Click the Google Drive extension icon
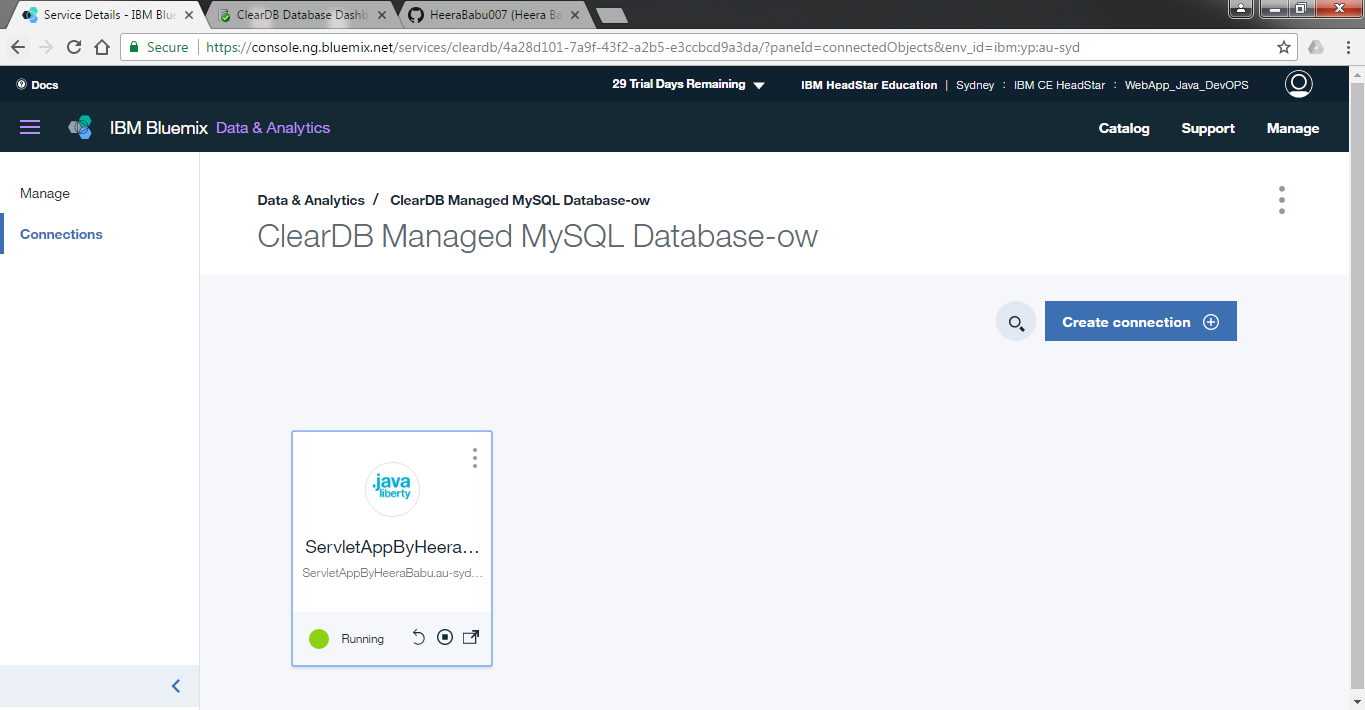The height and width of the screenshot is (710, 1365). point(1316,47)
